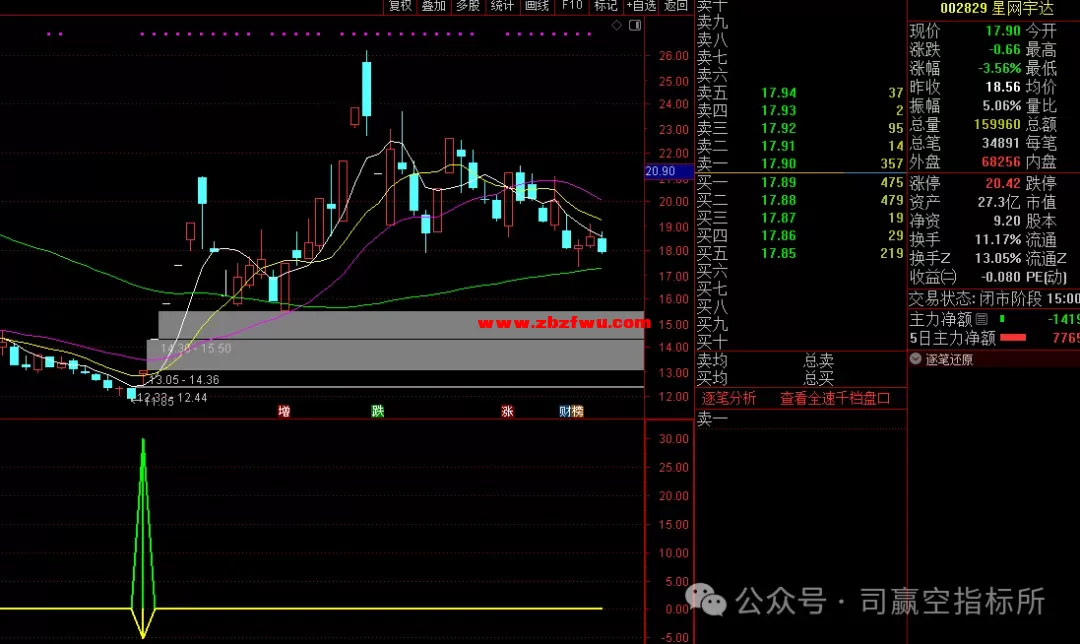This screenshot has height=644, width=1080.
Task: Select the 画线 drawing tool item
Action: (x=537, y=6)
